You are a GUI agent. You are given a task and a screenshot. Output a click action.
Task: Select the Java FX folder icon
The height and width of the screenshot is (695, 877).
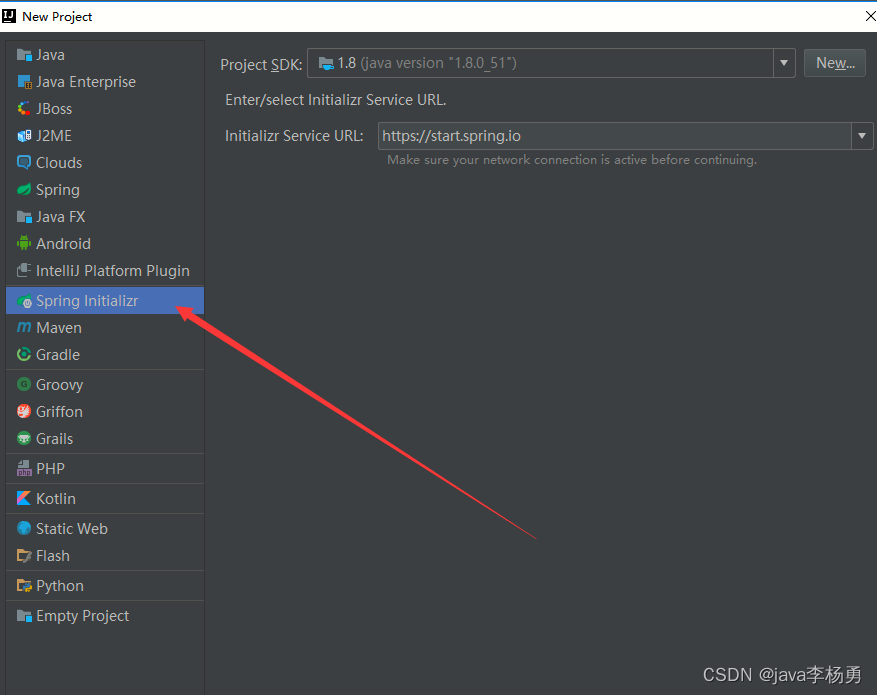point(24,217)
